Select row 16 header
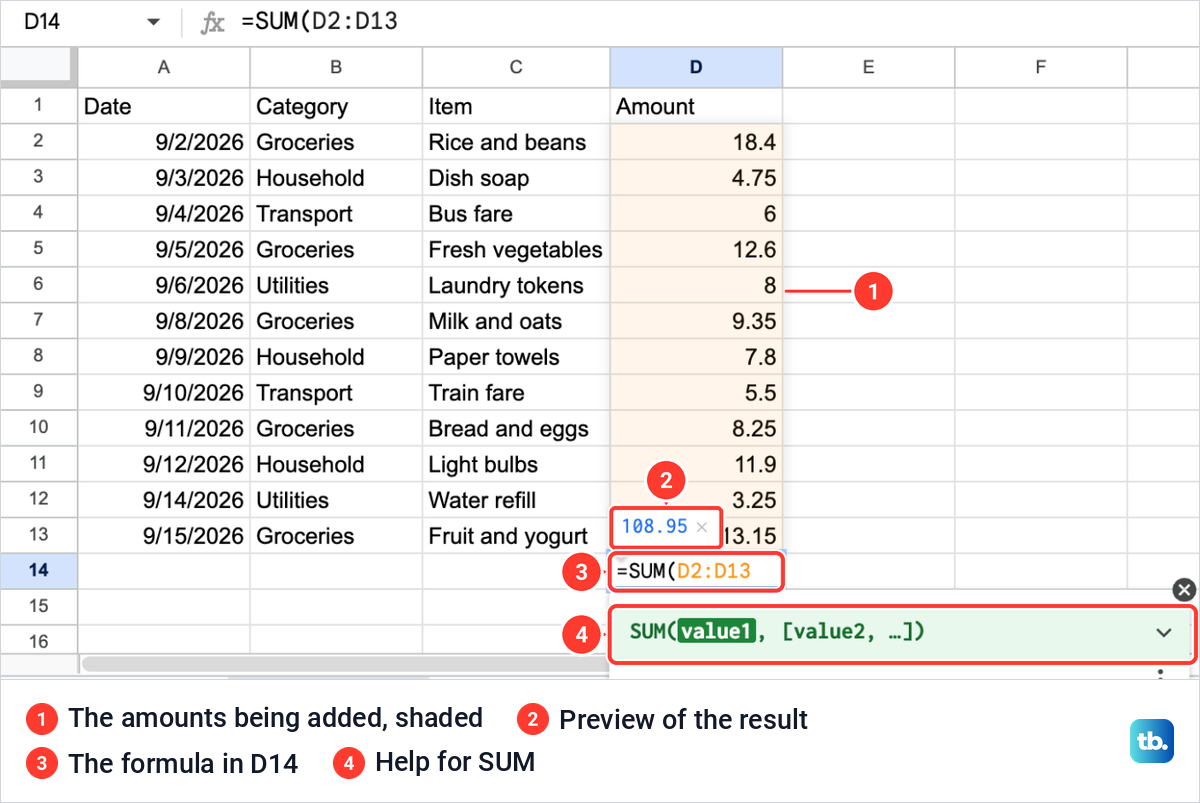The height and width of the screenshot is (803, 1200). click(38, 642)
